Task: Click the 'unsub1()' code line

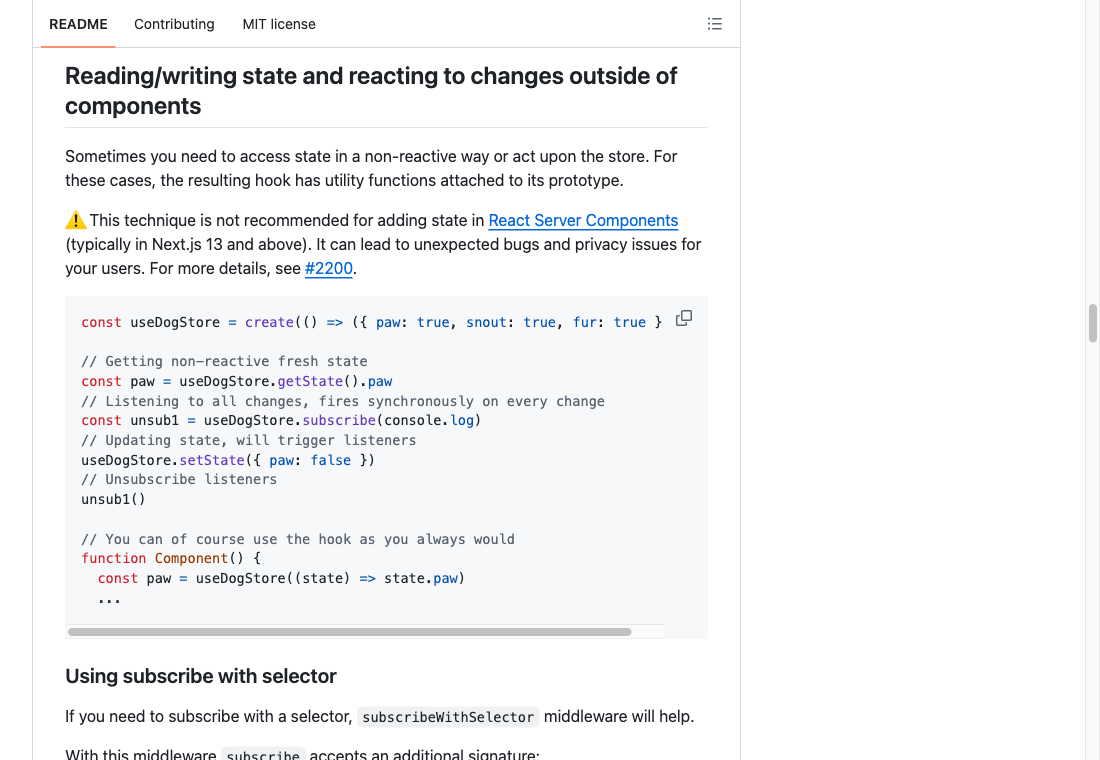Action: pyautogui.click(x=113, y=499)
